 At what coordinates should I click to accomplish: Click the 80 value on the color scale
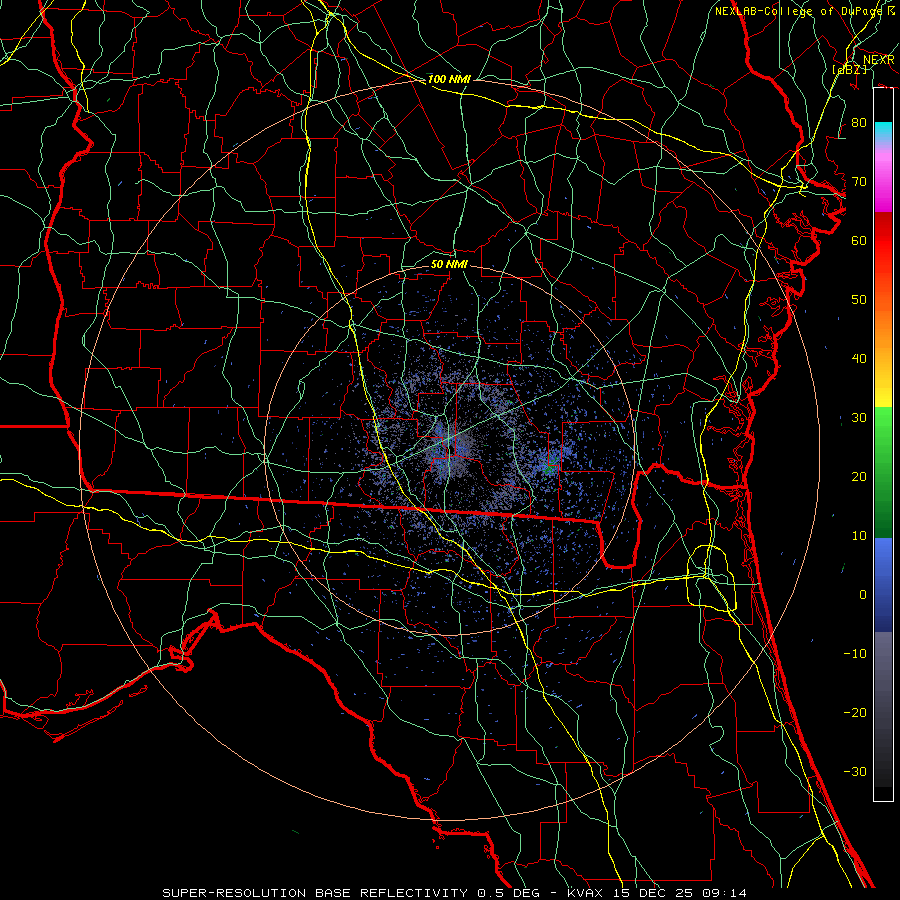point(859,123)
